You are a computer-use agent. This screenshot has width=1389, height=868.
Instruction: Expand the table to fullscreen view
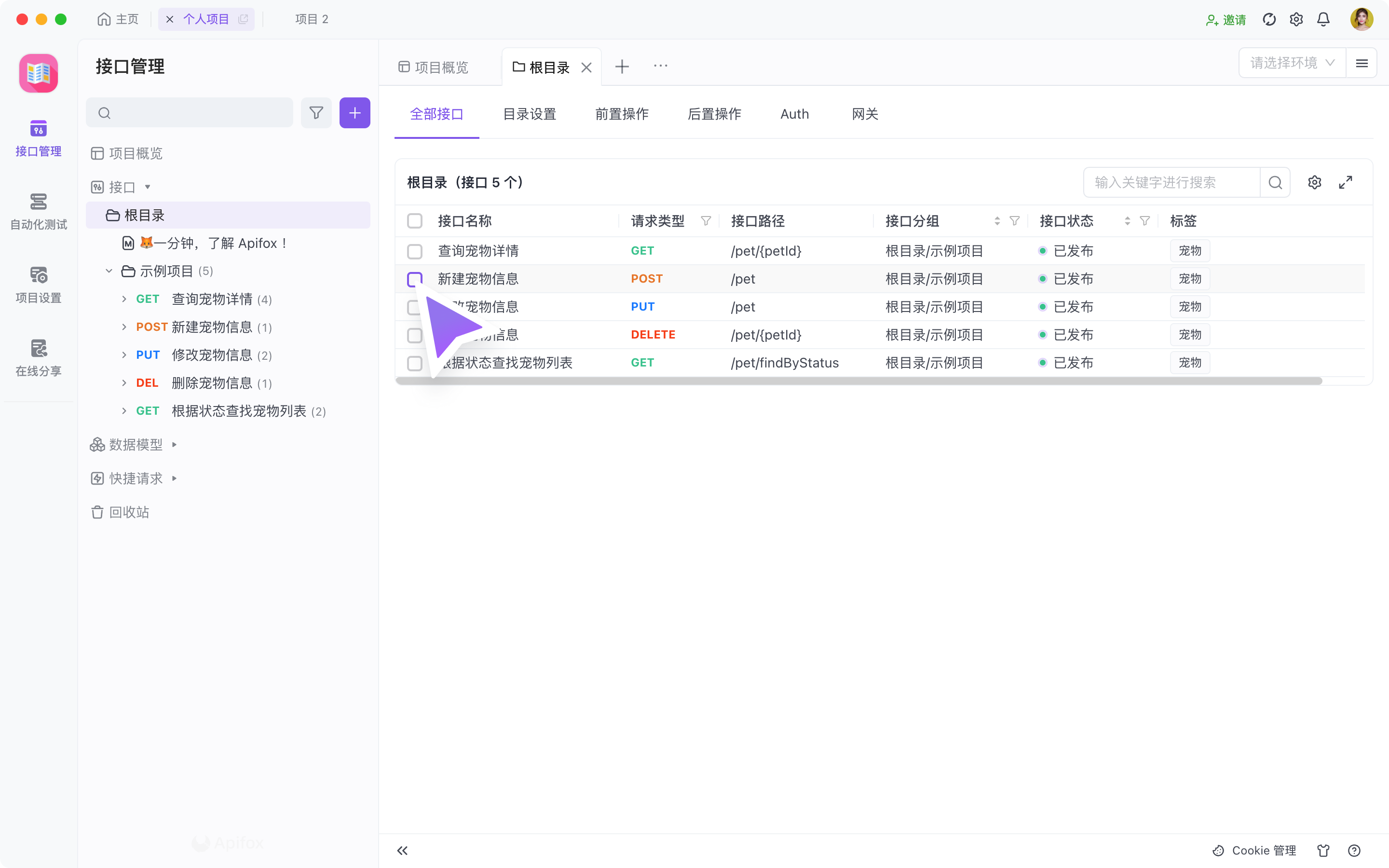[1346, 182]
